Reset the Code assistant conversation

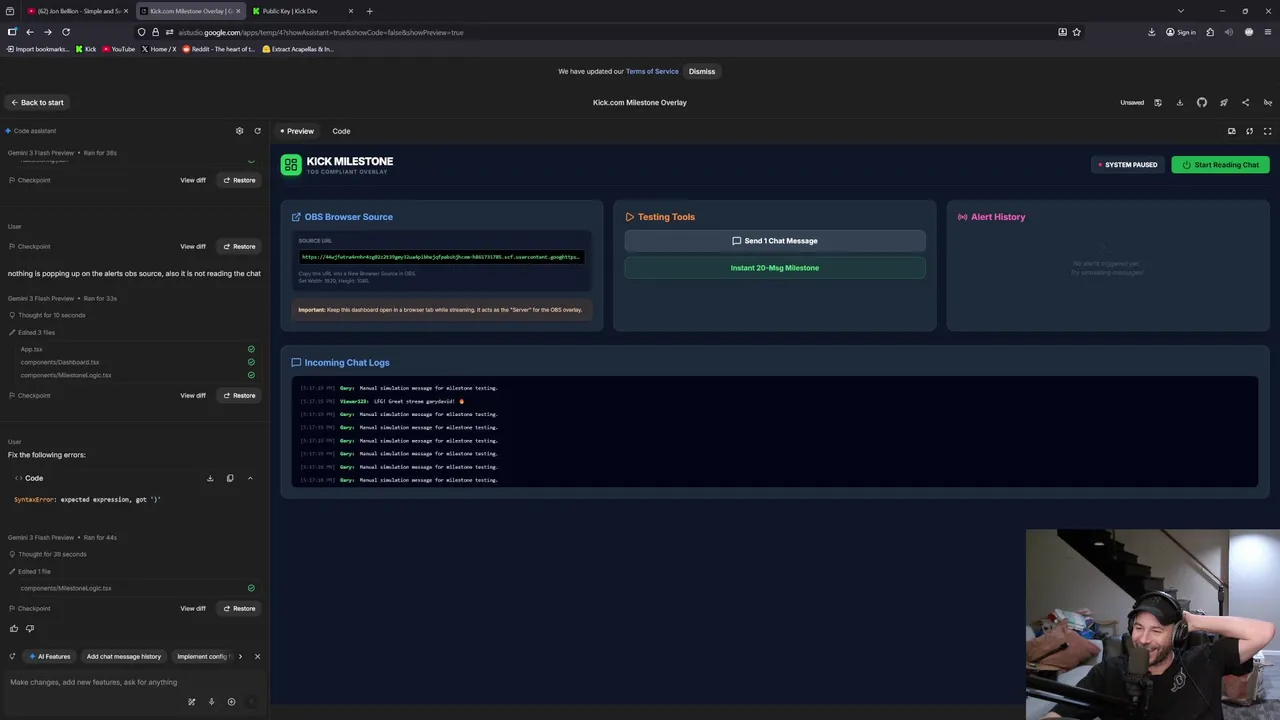click(x=257, y=131)
